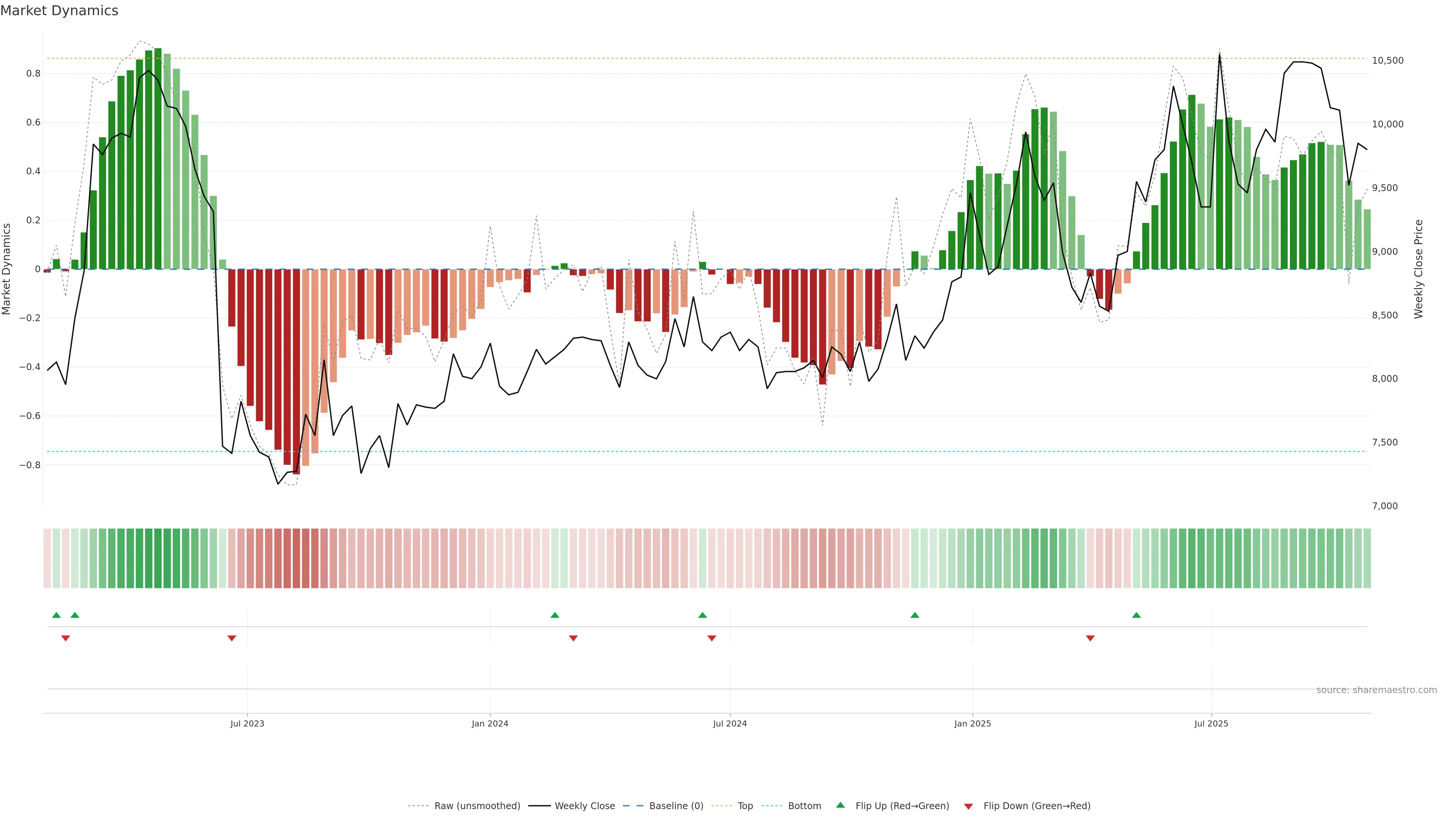Screen dimensions: 1456x819
Task: Click the Market Dynamics chart title
Action: tap(60, 11)
